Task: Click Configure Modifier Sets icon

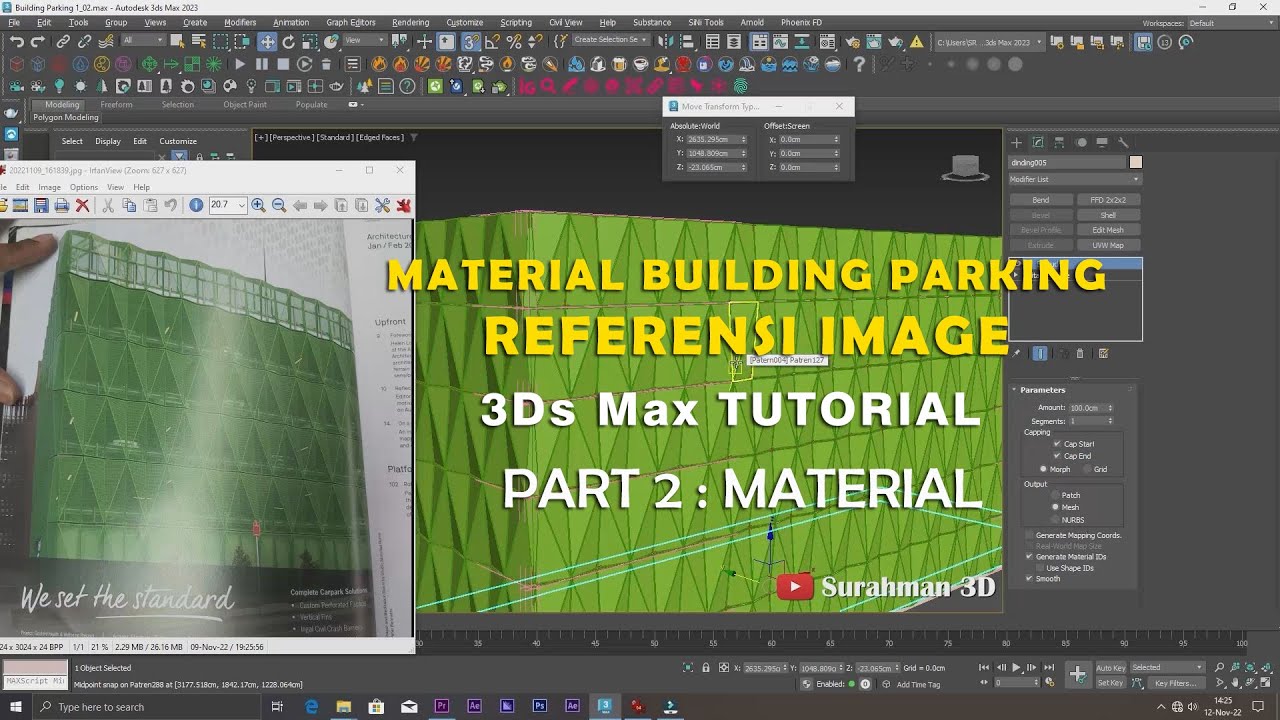Action: (x=1104, y=353)
